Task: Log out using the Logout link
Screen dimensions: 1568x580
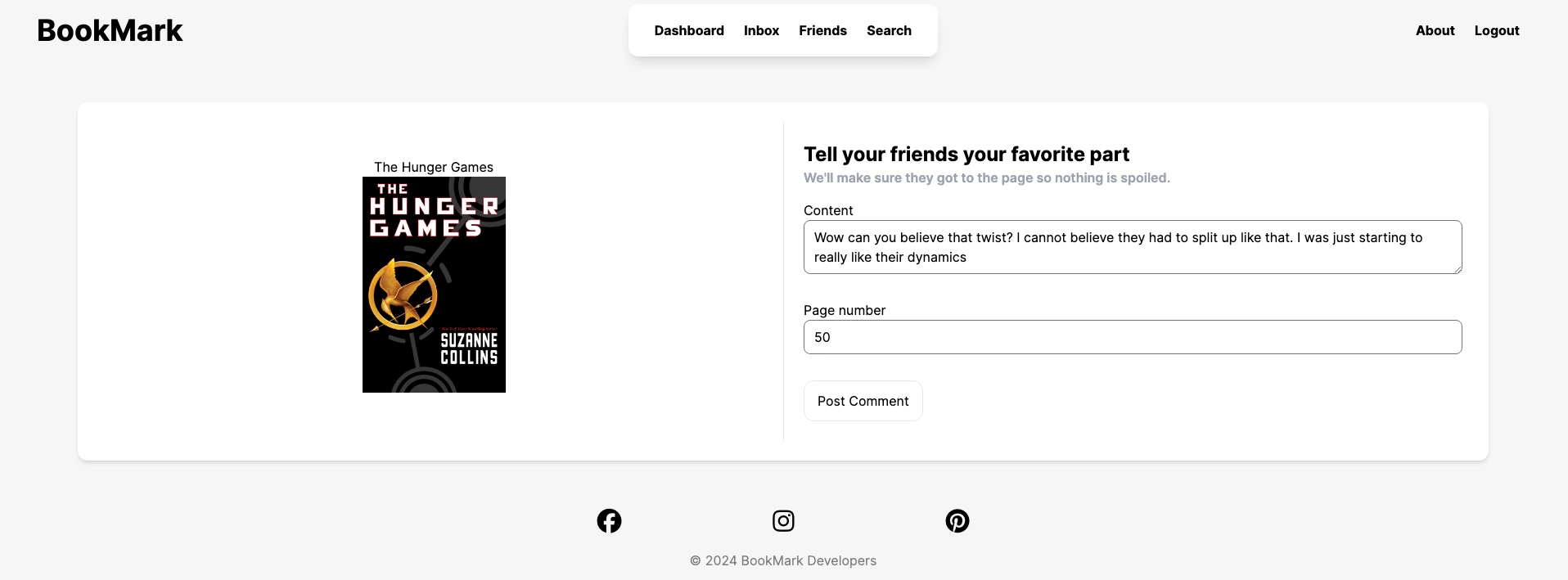Action: [1497, 30]
